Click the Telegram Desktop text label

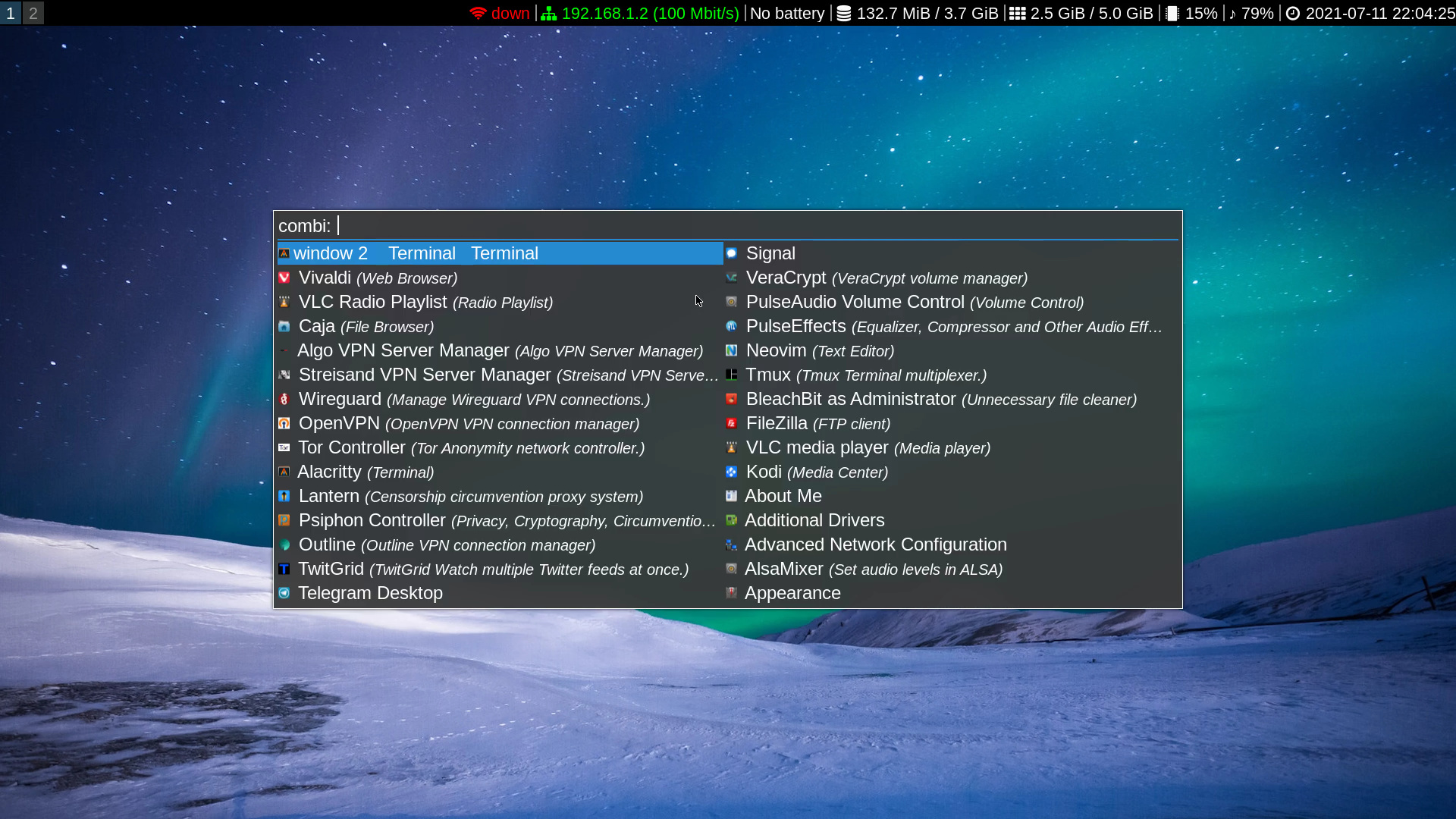(370, 593)
